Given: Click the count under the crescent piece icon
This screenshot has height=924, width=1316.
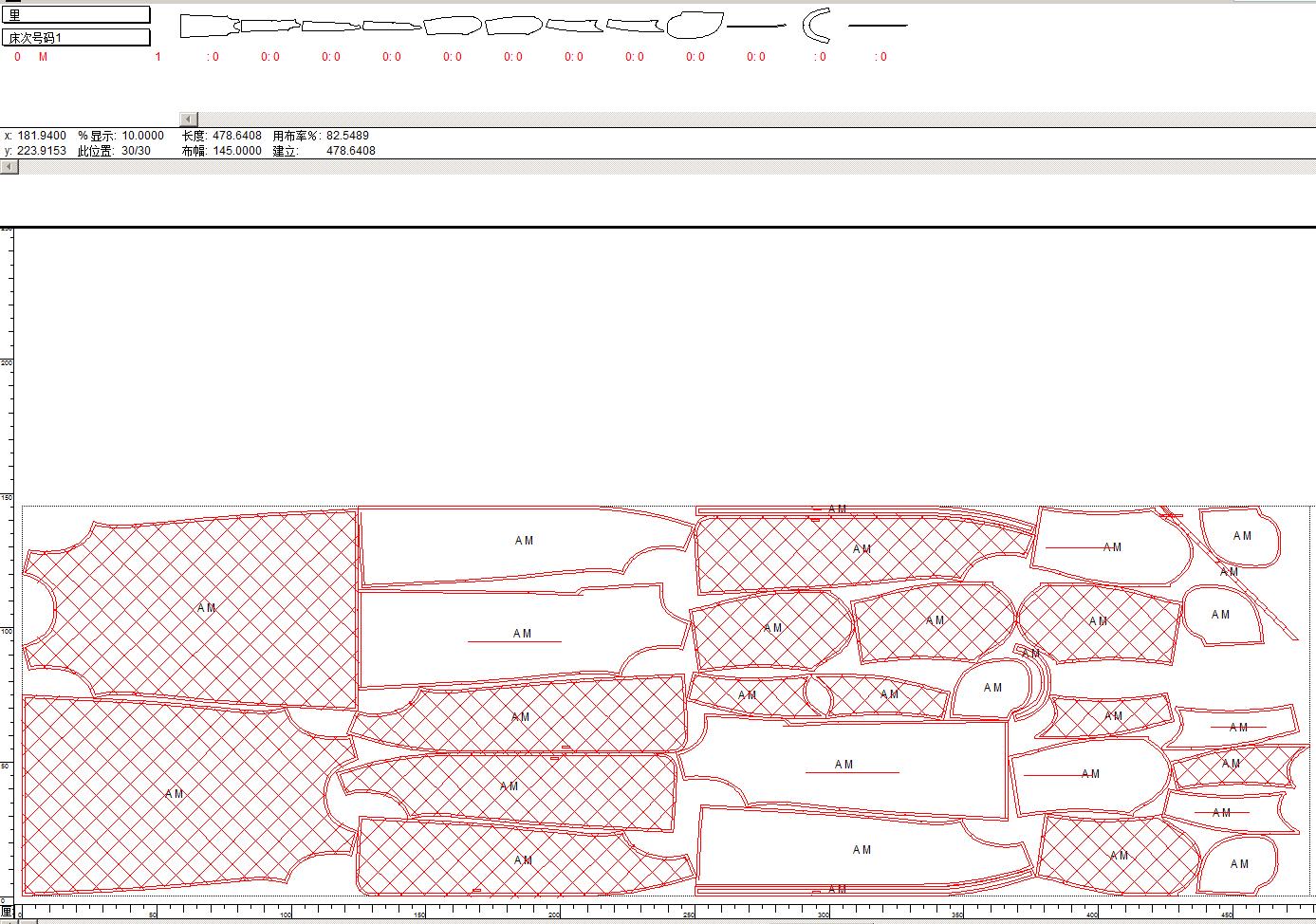Looking at the screenshot, I should tap(820, 57).
